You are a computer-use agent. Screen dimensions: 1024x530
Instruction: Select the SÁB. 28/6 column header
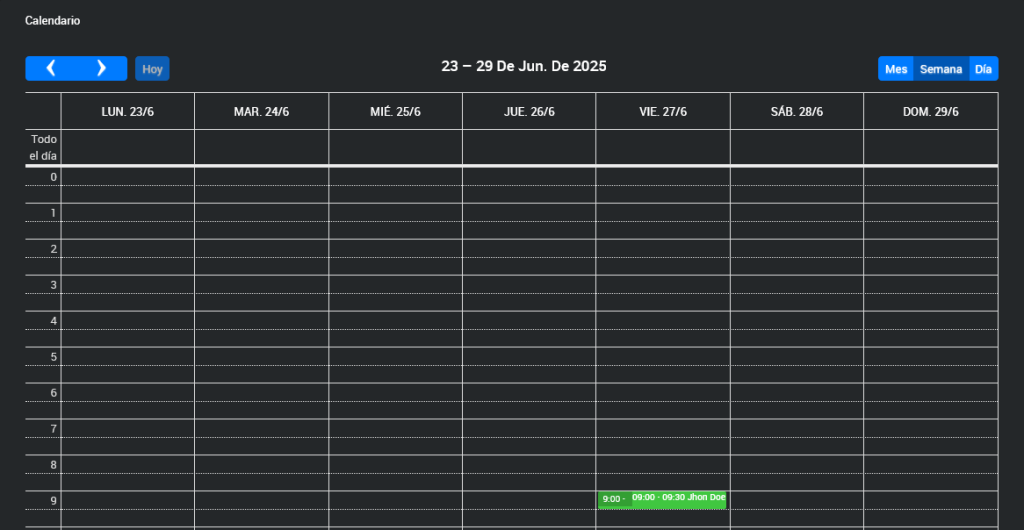click(796, 111)
